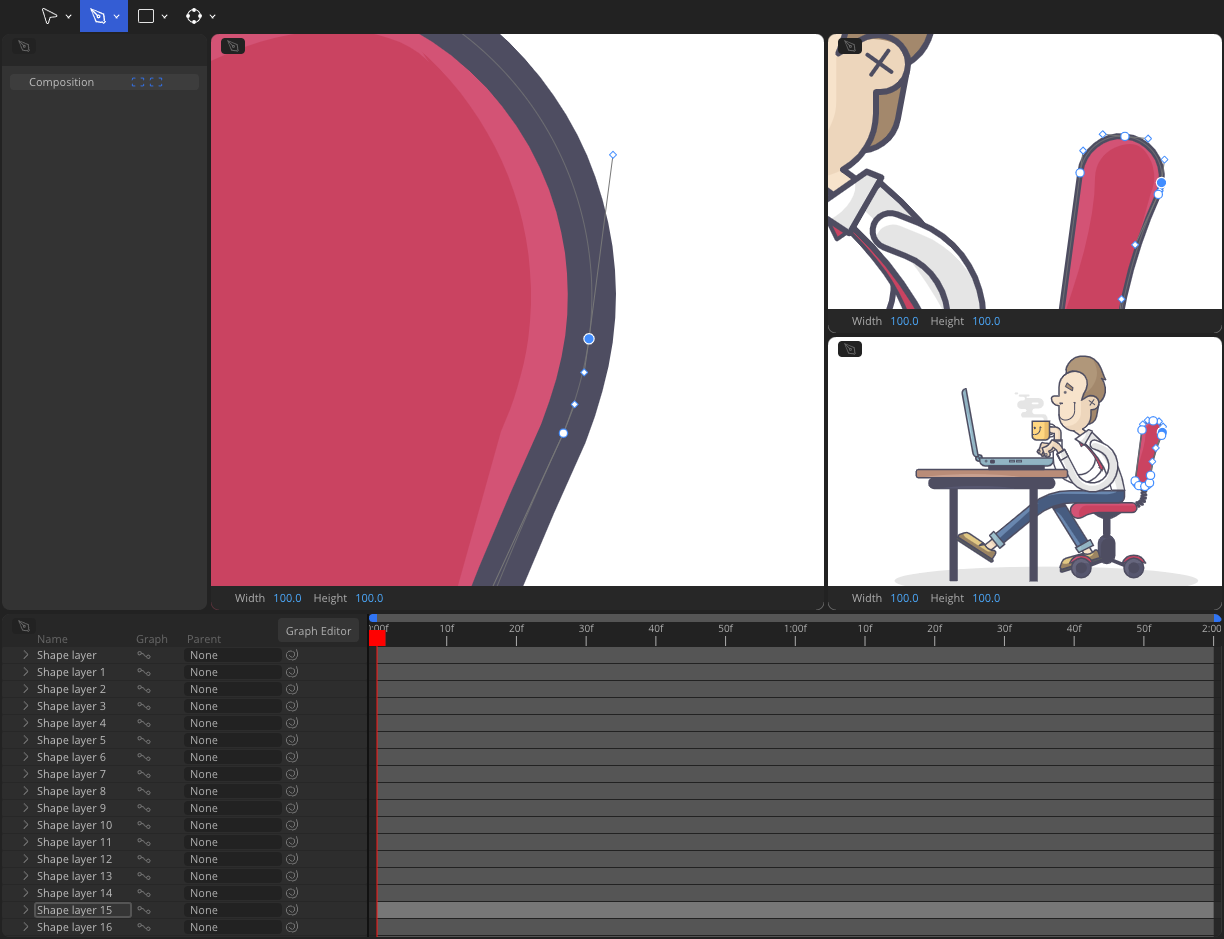Open Parent dropdown for Shape layer 5
Image resolution: width=1224 pixels, height=939 pixels.
pyautogui.click(x=232, y=740)
